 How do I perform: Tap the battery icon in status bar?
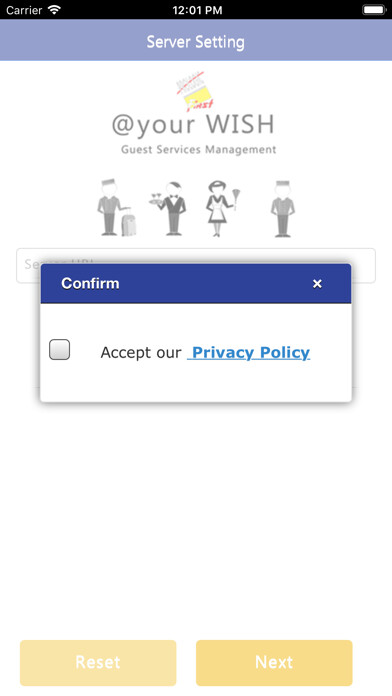click(374, 10)
